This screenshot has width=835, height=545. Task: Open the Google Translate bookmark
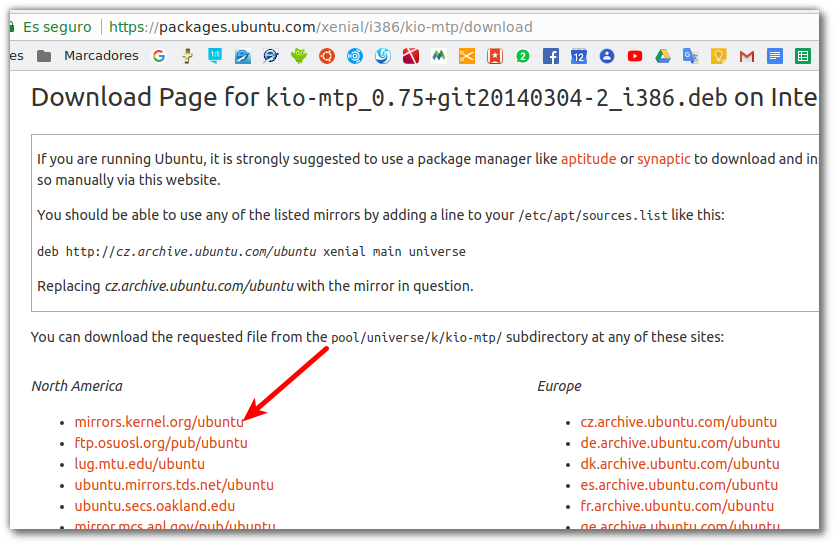point(691,56)
